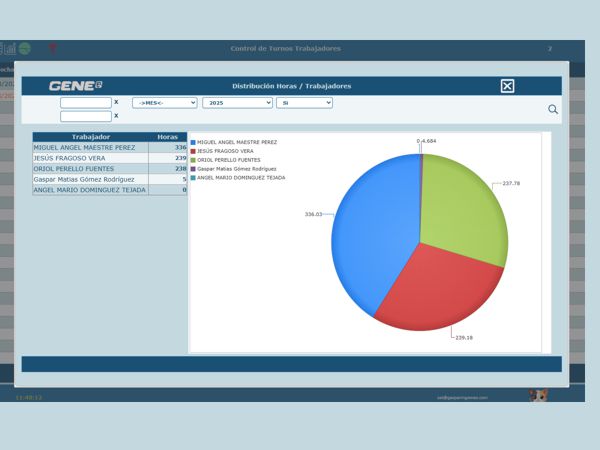Expand the 2025 year dropdown
The image size is (600, 450).
(237, 102)
